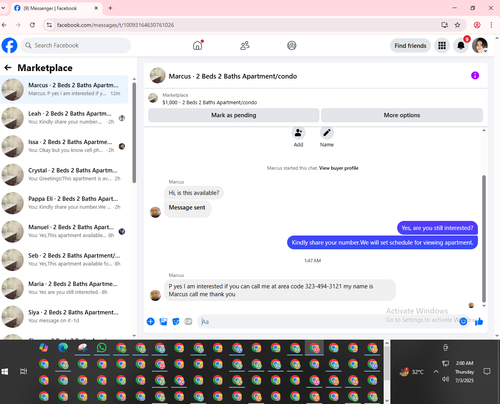Image resolution: width=500 pixels, height=404 pixels.
Task: Click the More options button
Action: [402, 115]
